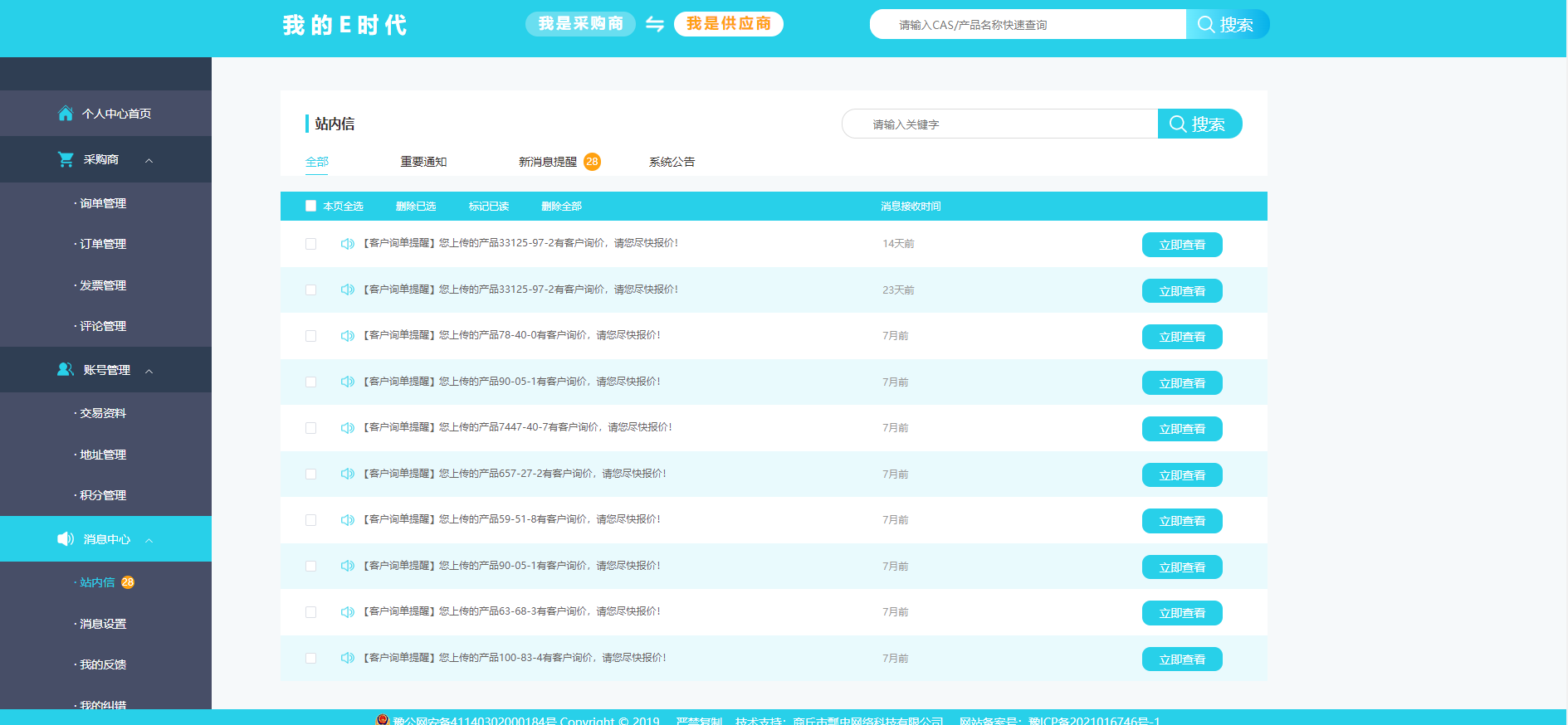
Task: Open the 新消息提醒 tab
Action: coord(548,162)
